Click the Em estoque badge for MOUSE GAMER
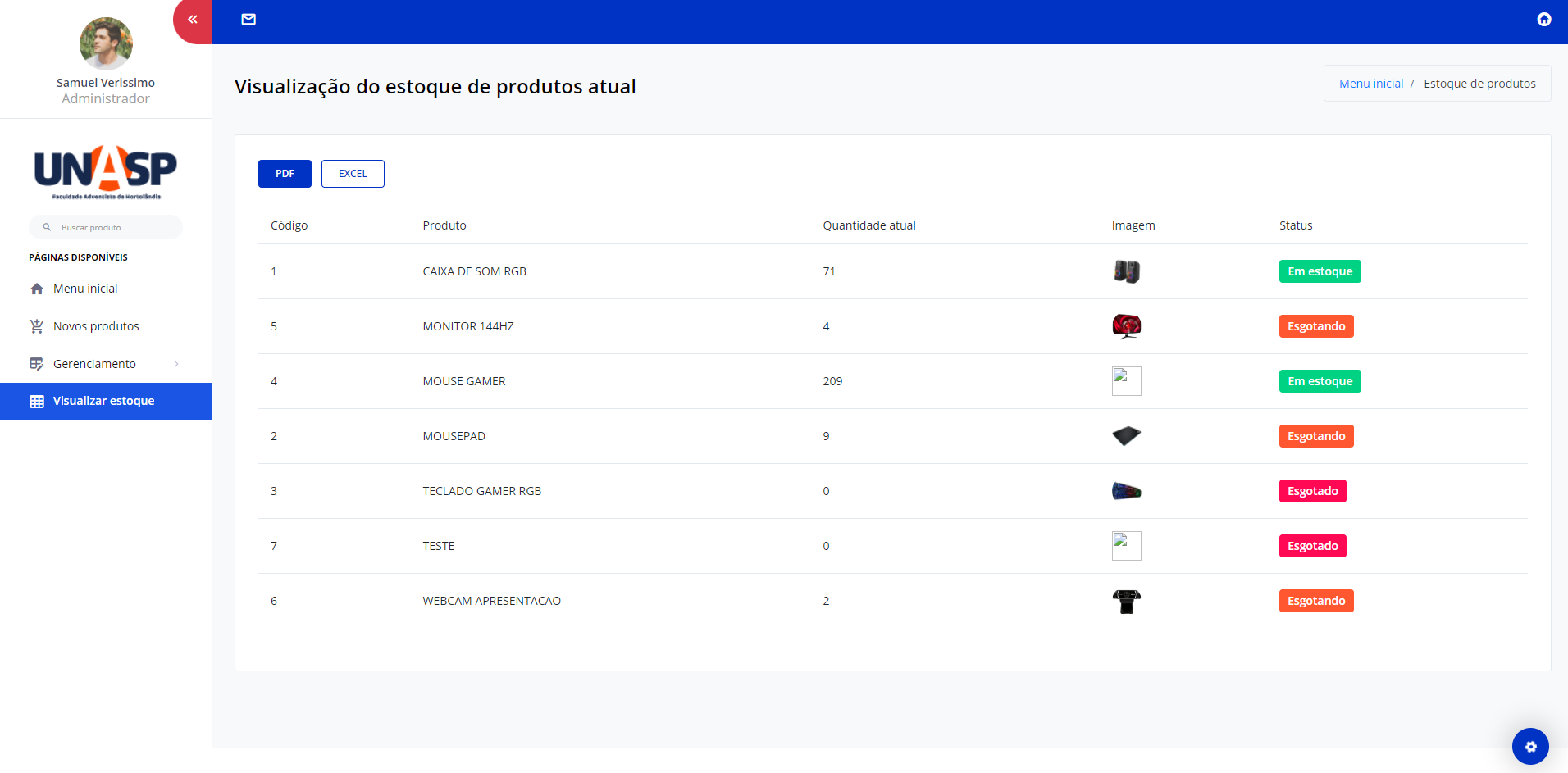This screenshot has height=773, width=1568. tap(1319, 380)
